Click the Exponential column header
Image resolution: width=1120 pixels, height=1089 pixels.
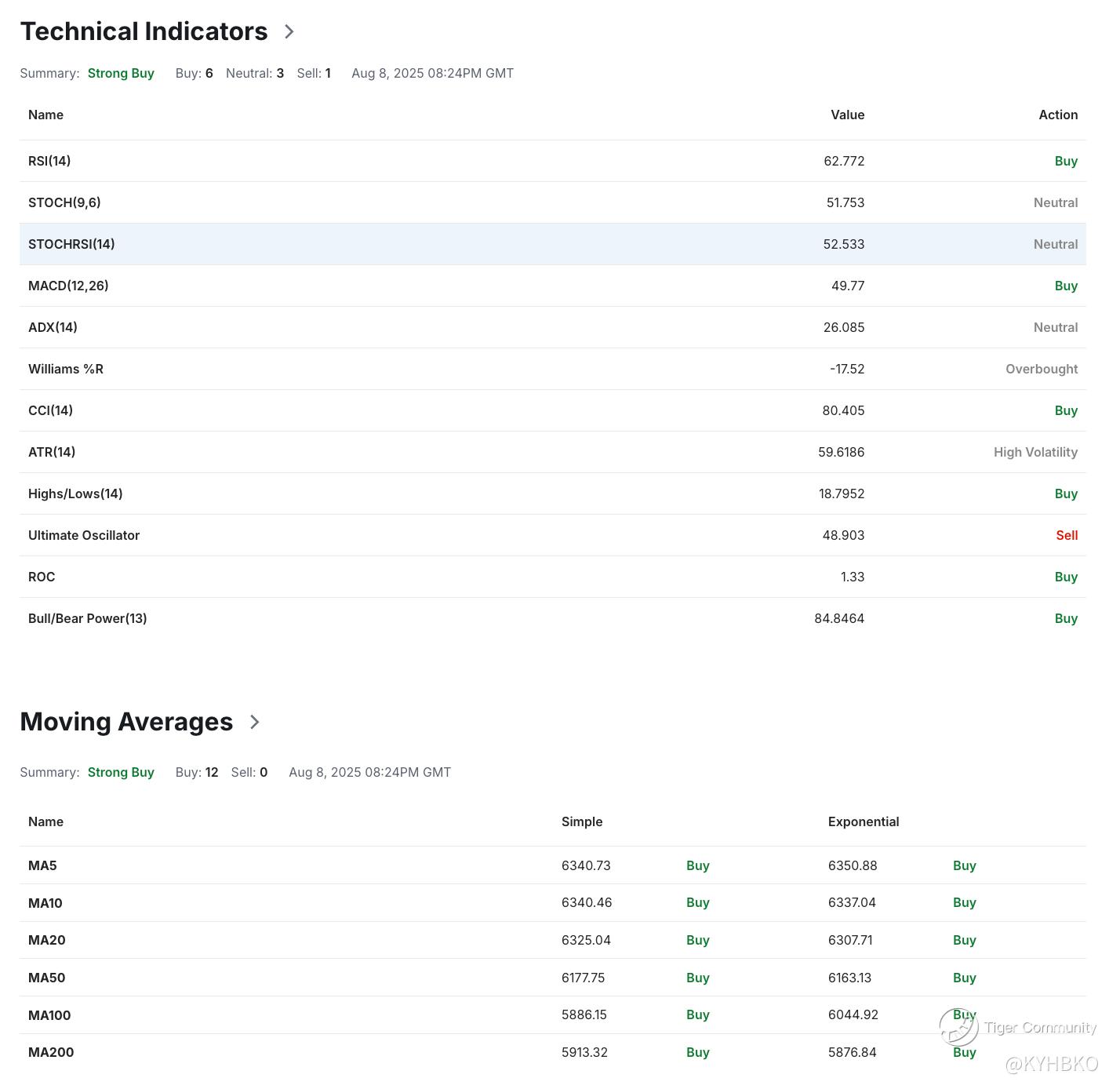coord(863,821)
